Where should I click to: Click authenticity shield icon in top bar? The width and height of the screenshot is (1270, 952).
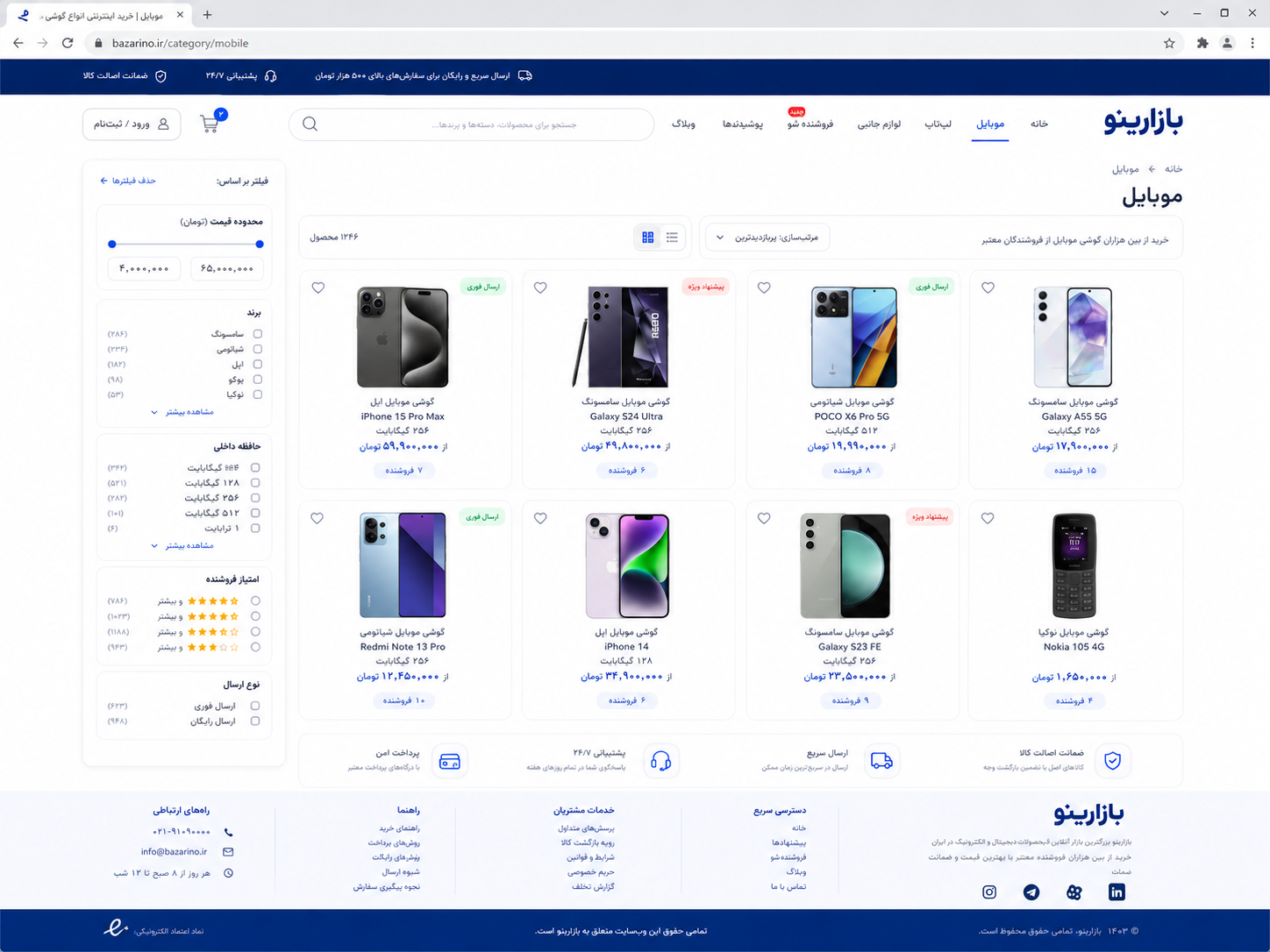click(x=161, y=76)
